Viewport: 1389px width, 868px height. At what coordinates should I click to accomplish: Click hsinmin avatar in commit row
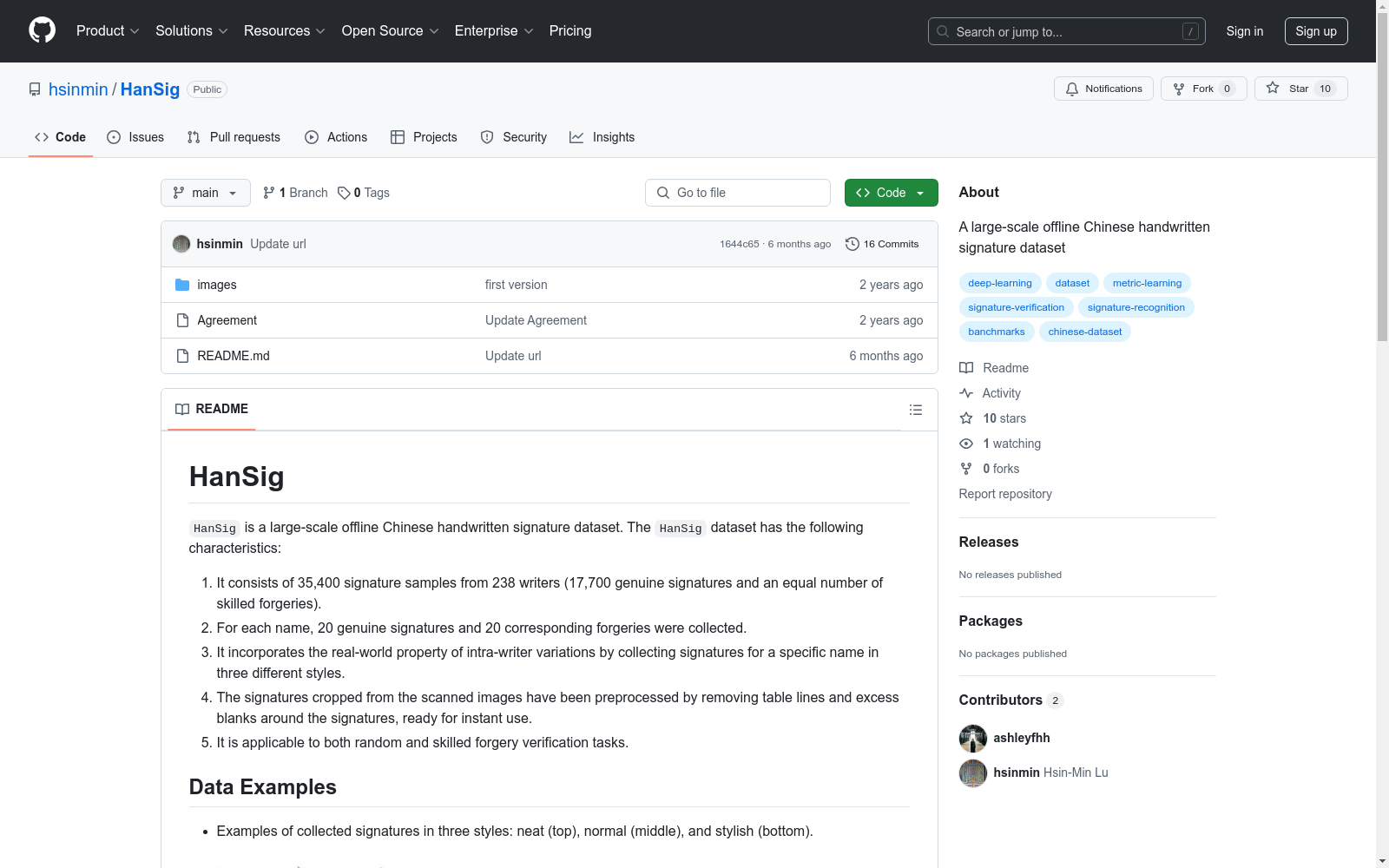click(x=181, y=244)
